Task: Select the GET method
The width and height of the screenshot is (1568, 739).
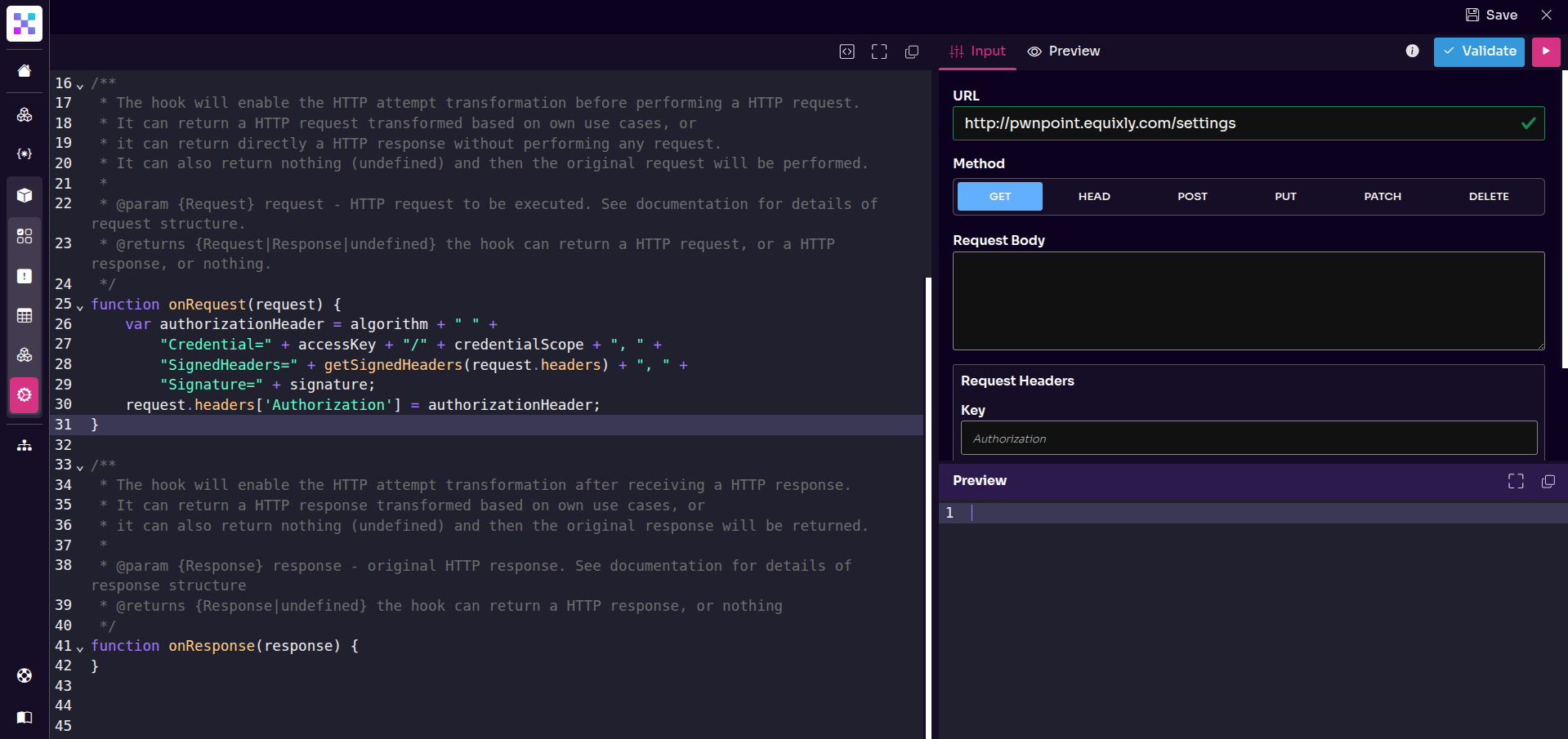Action: [1000, 197]
